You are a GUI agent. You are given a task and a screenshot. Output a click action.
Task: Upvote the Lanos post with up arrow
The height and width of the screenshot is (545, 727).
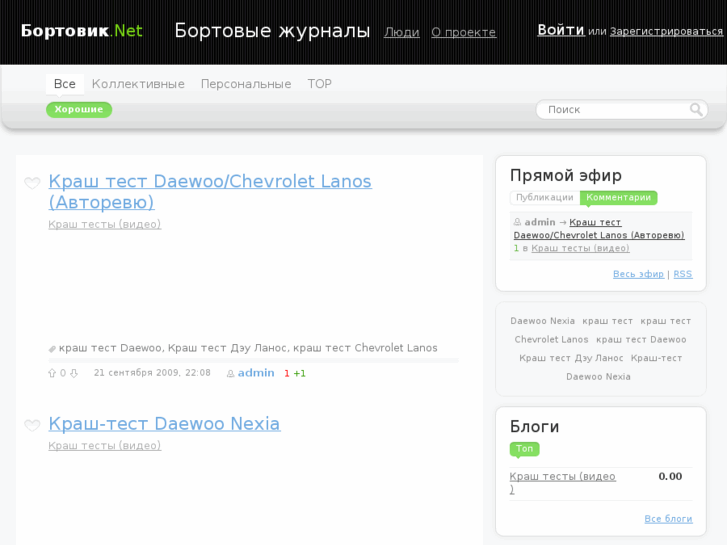[x=52, y=373]
